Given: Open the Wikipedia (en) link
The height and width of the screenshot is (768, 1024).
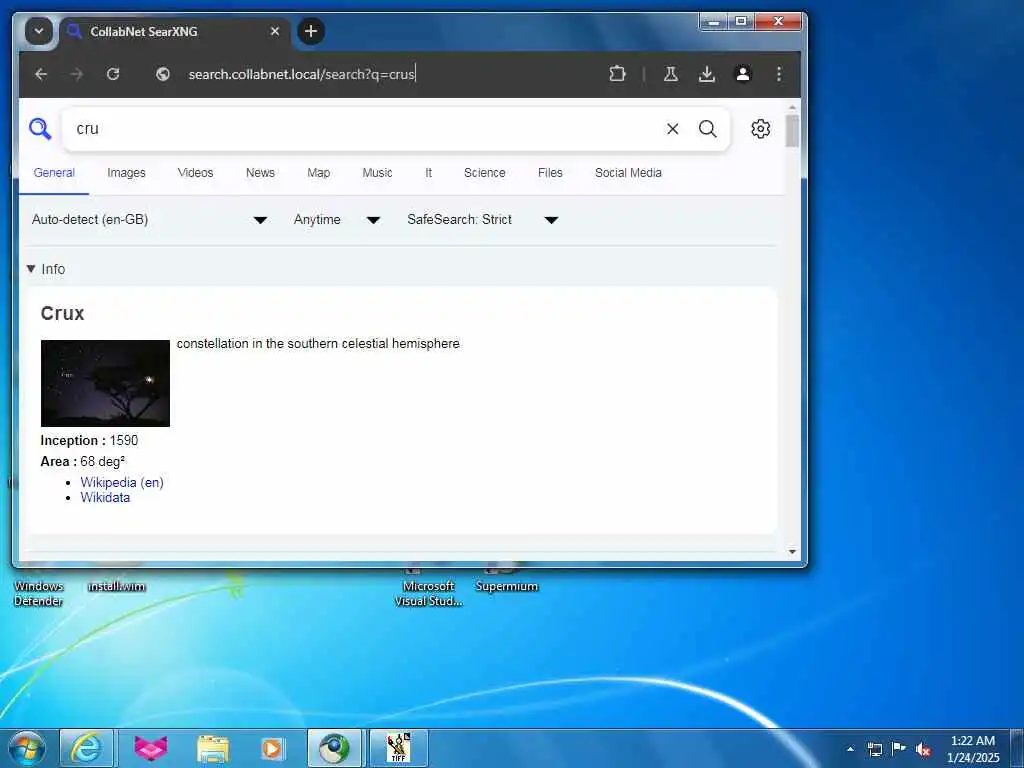Looking at the screenshot, I should click(x=122, y=483).
